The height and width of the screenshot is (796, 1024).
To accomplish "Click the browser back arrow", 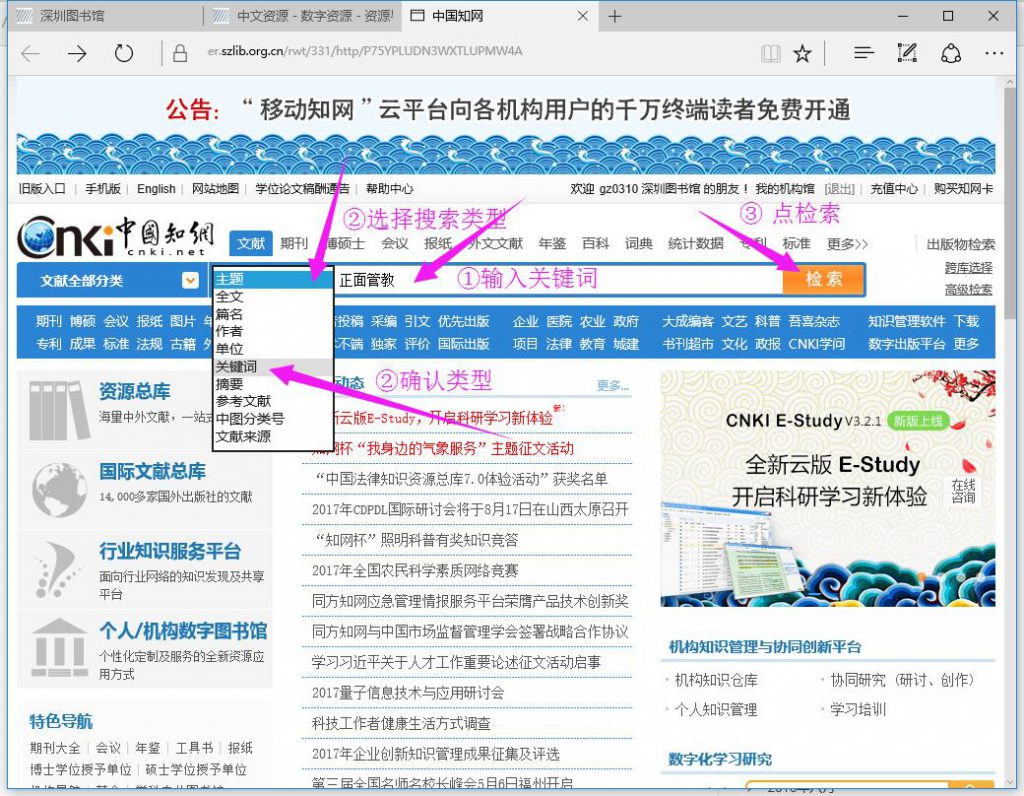I will [30, 54].
